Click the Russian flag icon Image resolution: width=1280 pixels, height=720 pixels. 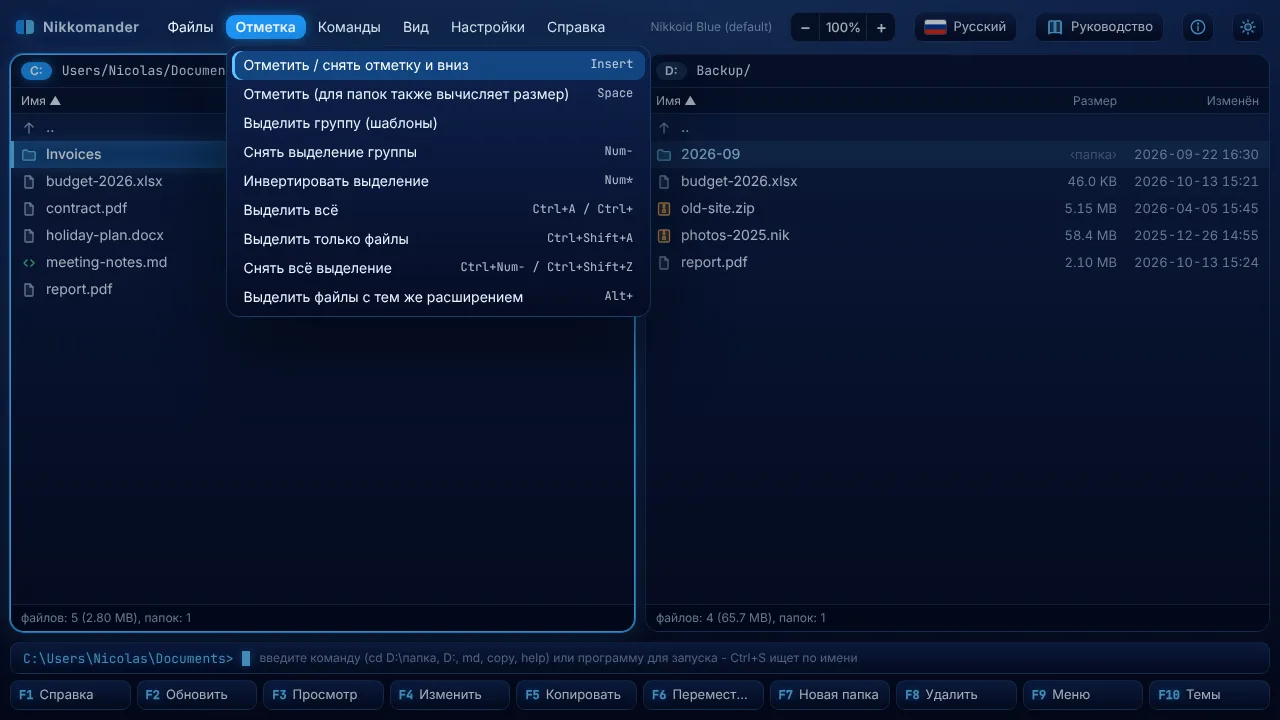935,27
